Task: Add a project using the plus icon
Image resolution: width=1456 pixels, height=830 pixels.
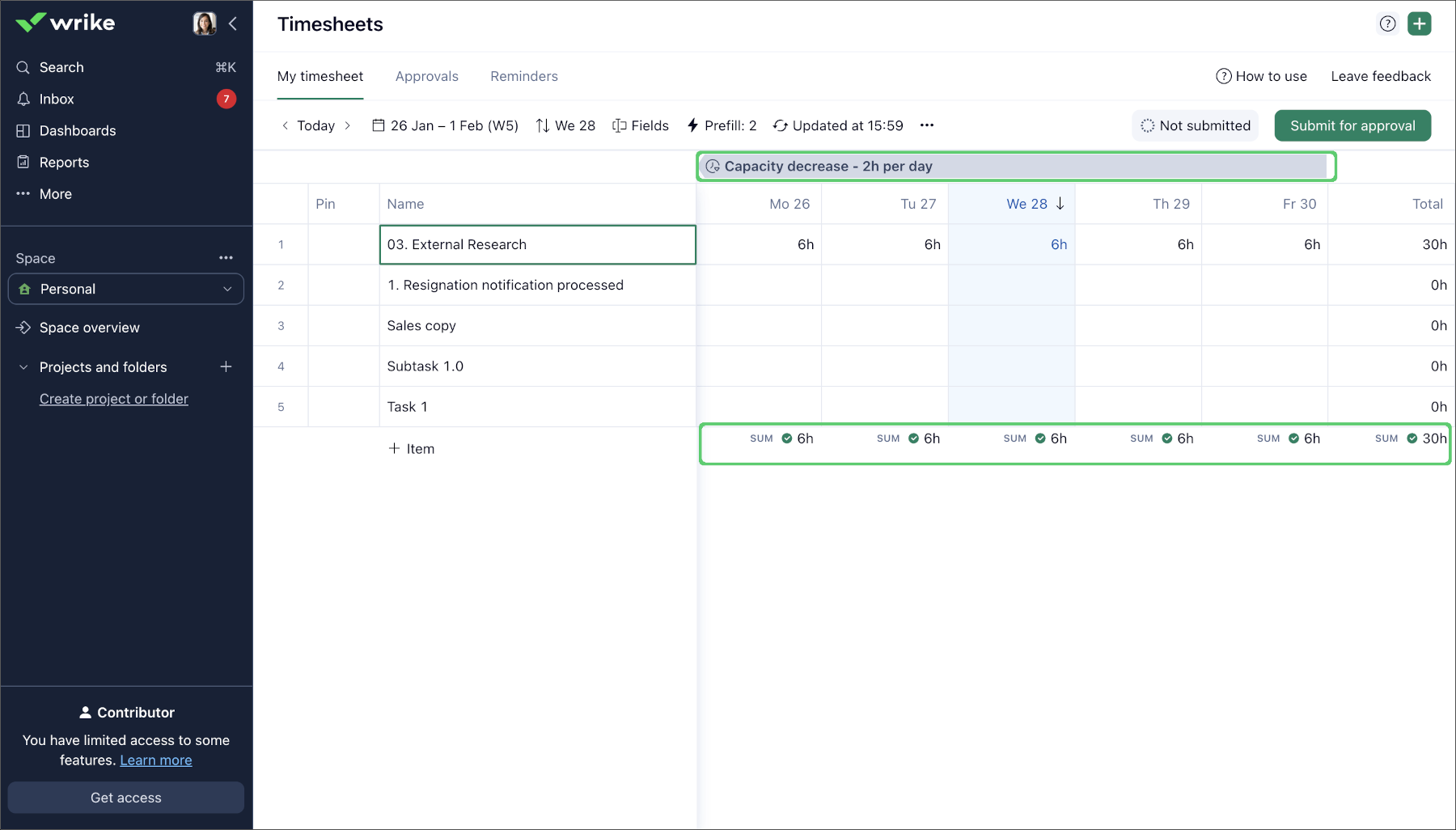Action: pyautogui.click(x=226, y=367)
